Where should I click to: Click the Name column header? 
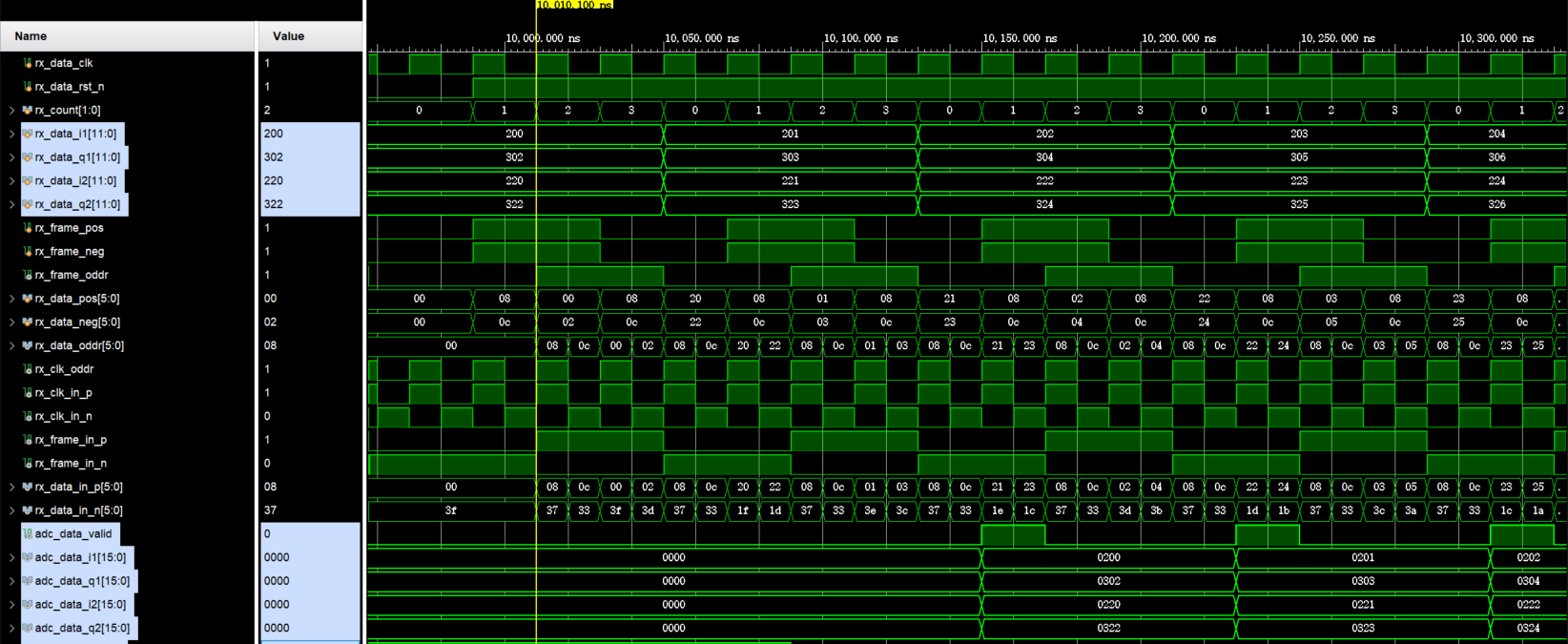pyautogui.click(x=128, y=36)
